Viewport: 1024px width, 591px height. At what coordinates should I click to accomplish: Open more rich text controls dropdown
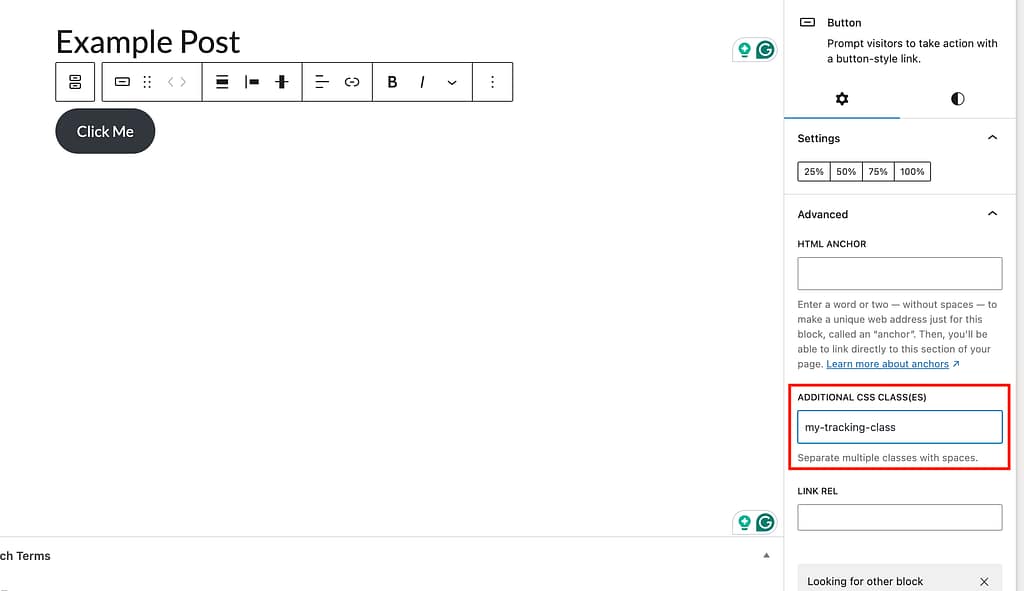(x=452, y=82)
